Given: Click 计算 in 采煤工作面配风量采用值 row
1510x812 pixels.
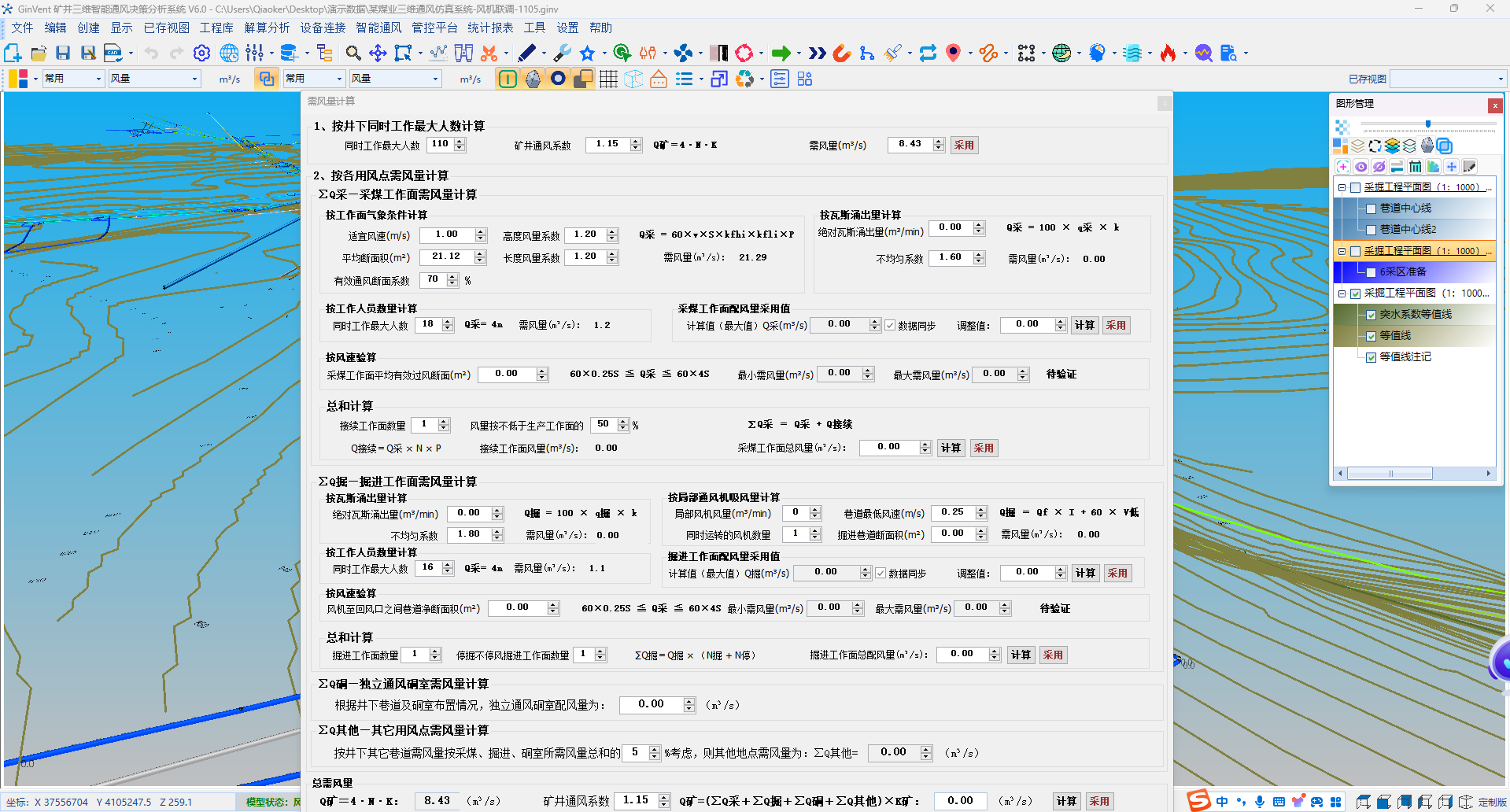Looking at the screenshot, I should pyautogui.click(x=1085, y=325).
